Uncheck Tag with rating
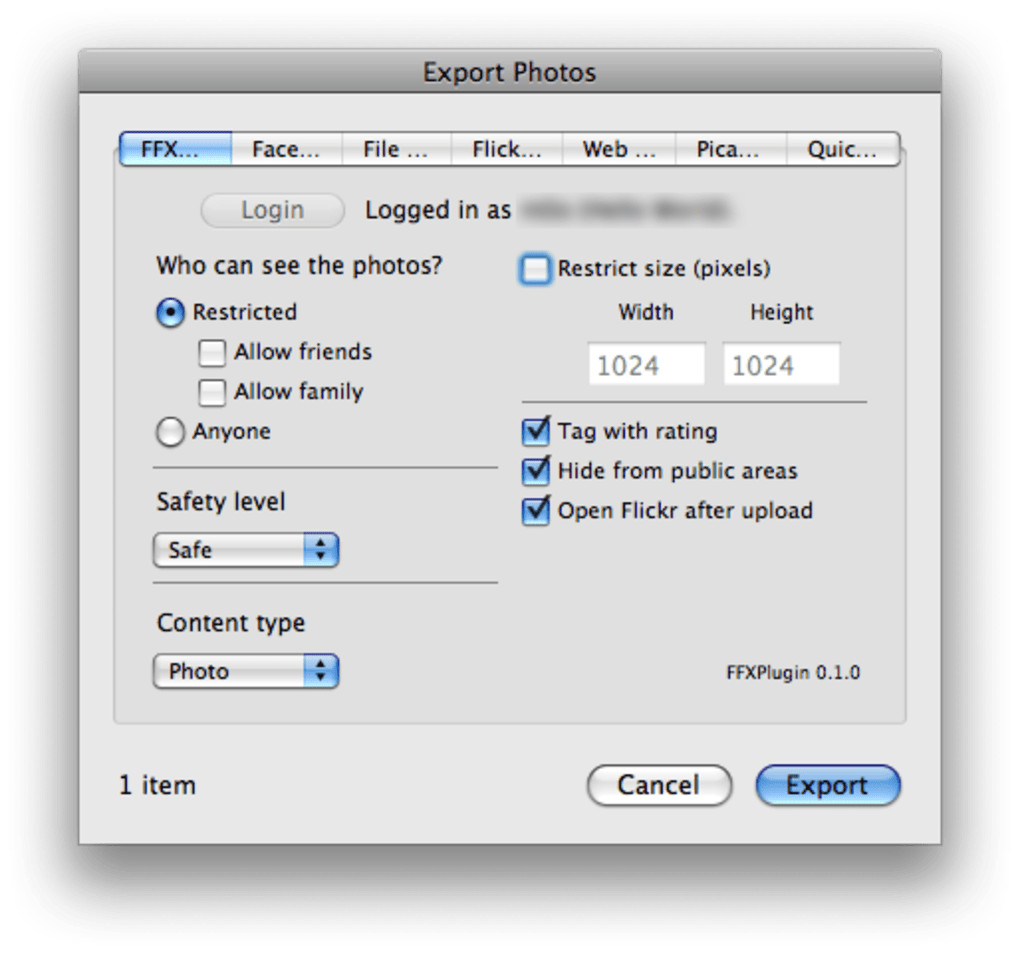 [x=536, y=432]
